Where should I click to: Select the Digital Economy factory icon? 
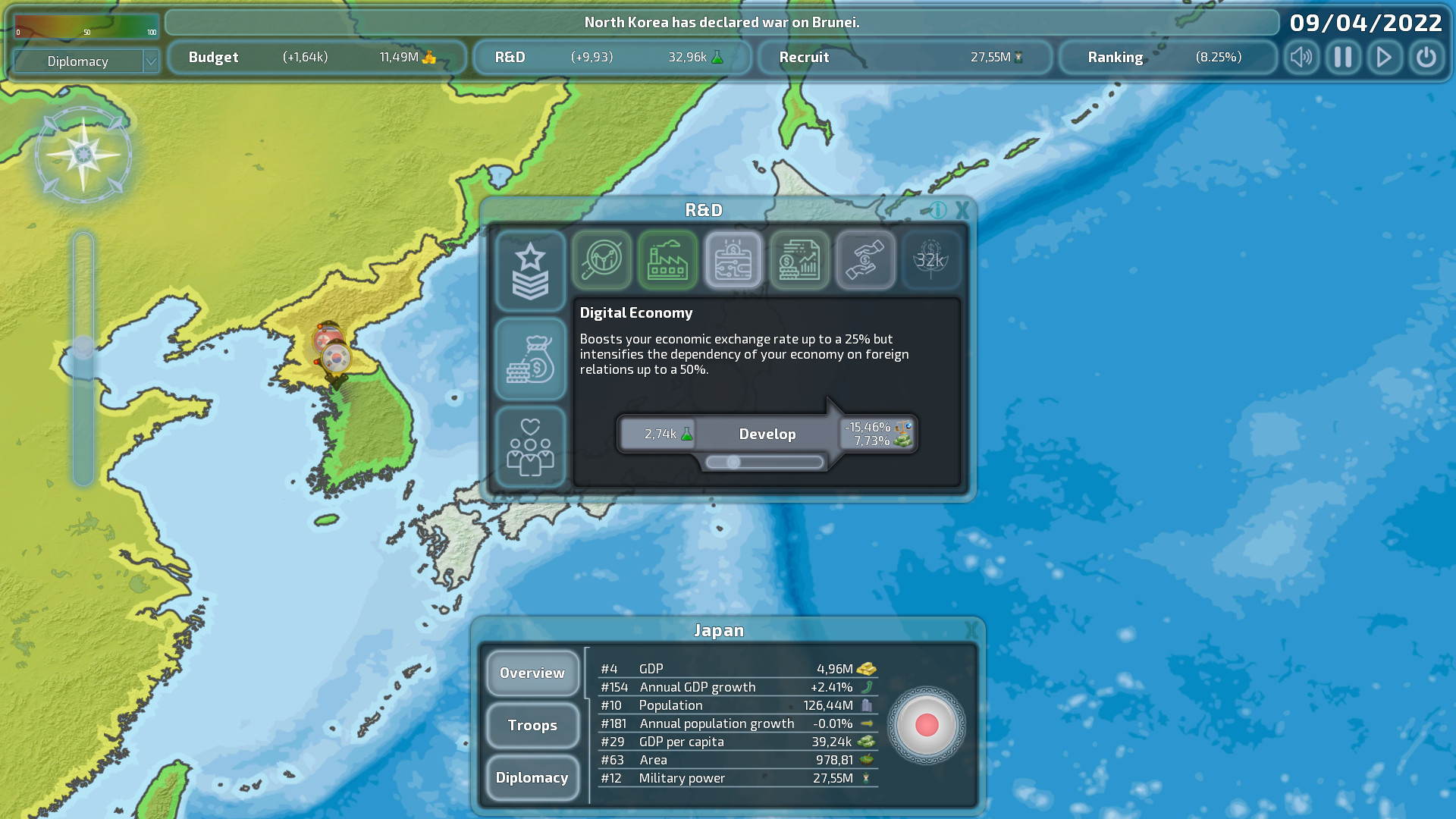point(667,261)
